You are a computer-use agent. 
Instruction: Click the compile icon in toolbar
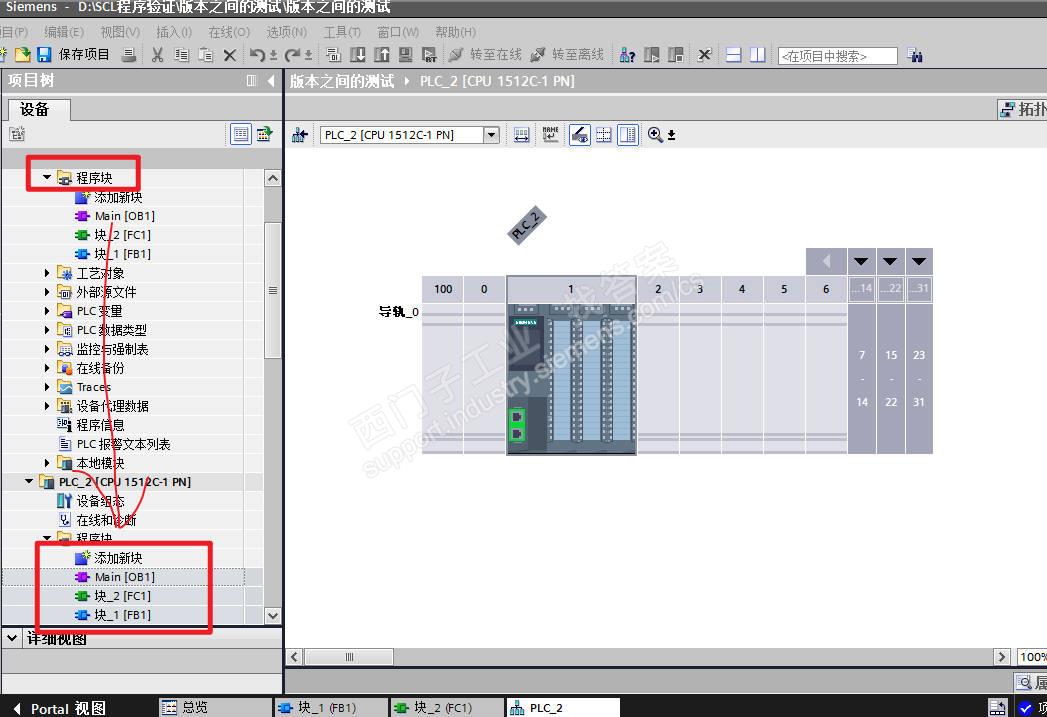click(334, 55)
